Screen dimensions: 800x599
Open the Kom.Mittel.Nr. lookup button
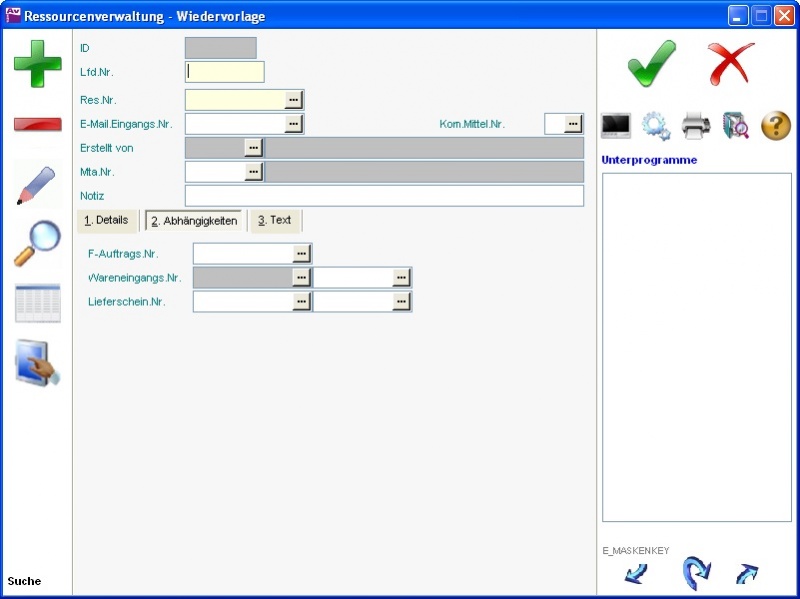point(573,123)
